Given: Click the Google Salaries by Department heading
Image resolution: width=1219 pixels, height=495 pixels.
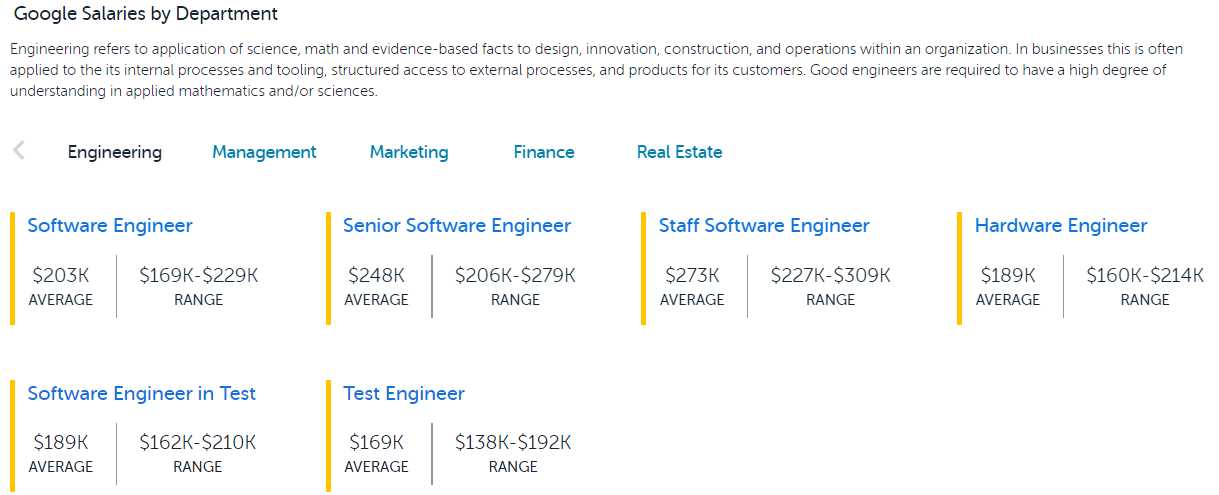Looking at the screenshot, I should (x=146, y=14).
